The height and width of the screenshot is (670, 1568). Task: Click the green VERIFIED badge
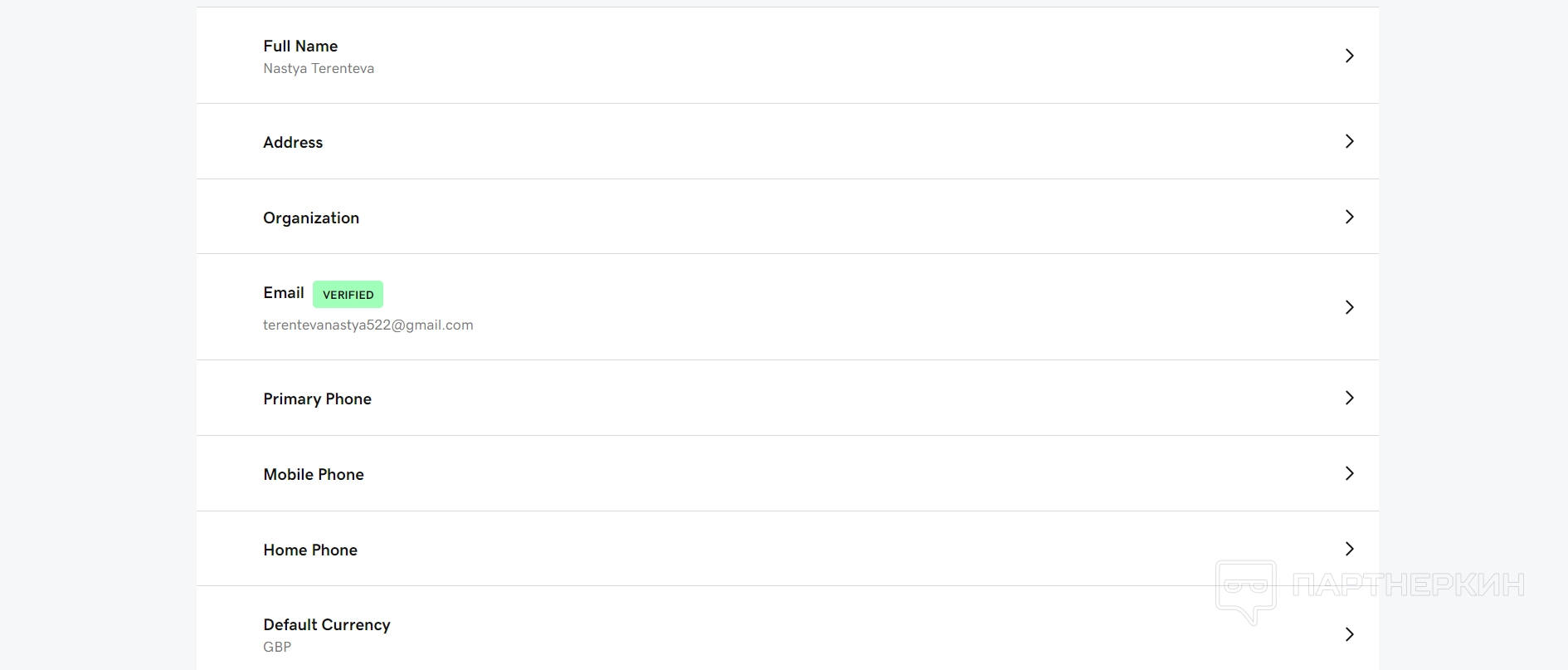click(x=348, y=295)
